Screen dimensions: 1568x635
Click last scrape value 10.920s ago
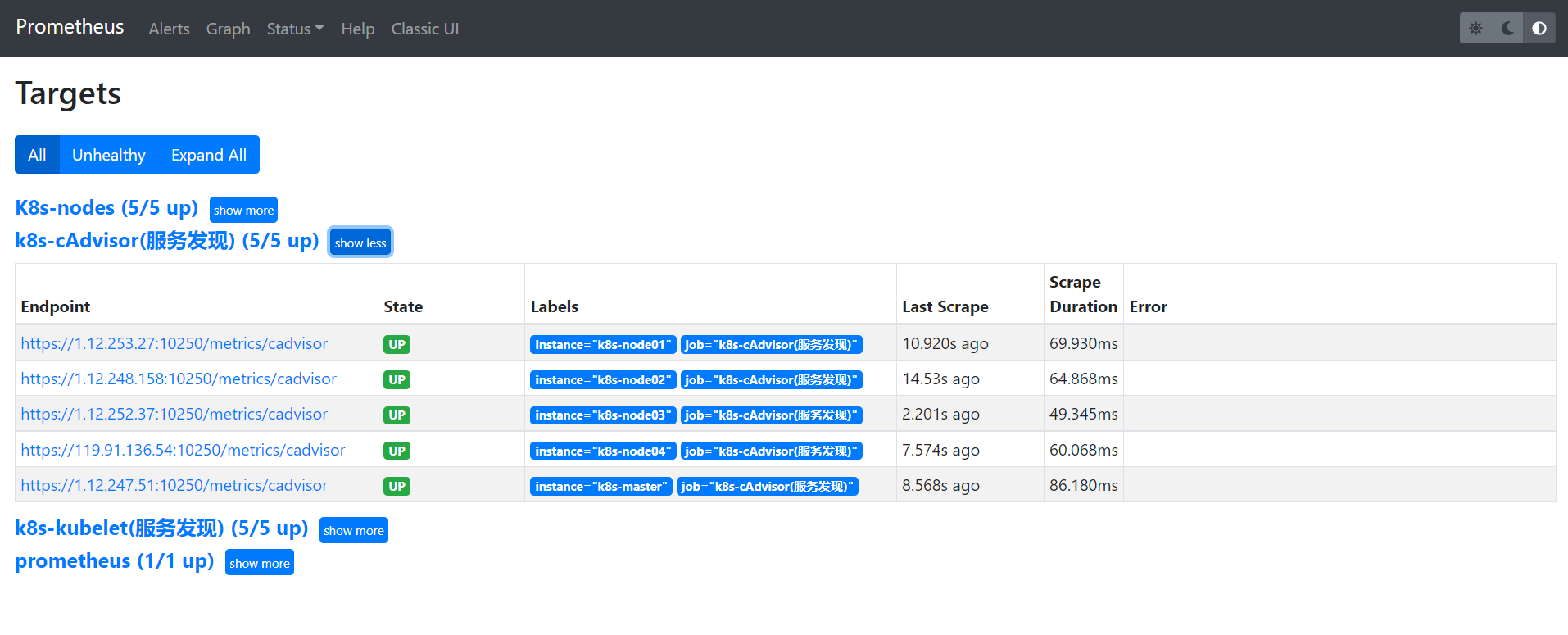945,343
